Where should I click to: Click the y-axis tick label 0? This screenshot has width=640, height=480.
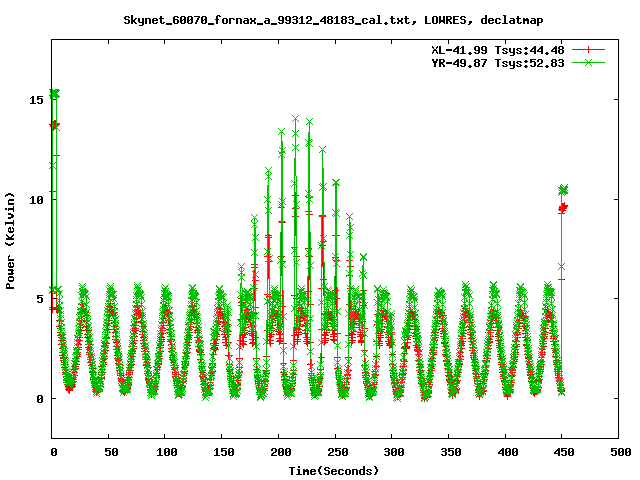(x=40, y=399)
